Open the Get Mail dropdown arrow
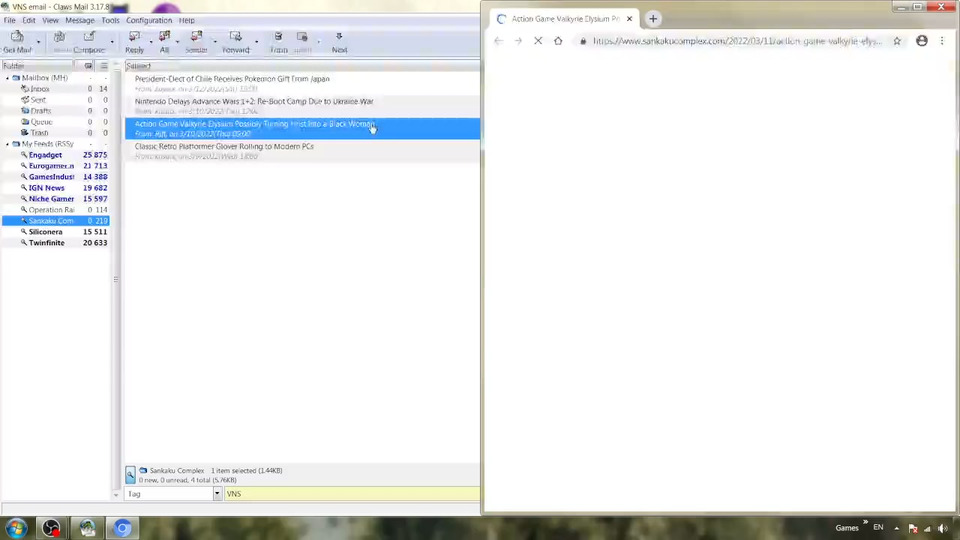The height and width of the screenshot is (540, 960). (x=38, y=42)
